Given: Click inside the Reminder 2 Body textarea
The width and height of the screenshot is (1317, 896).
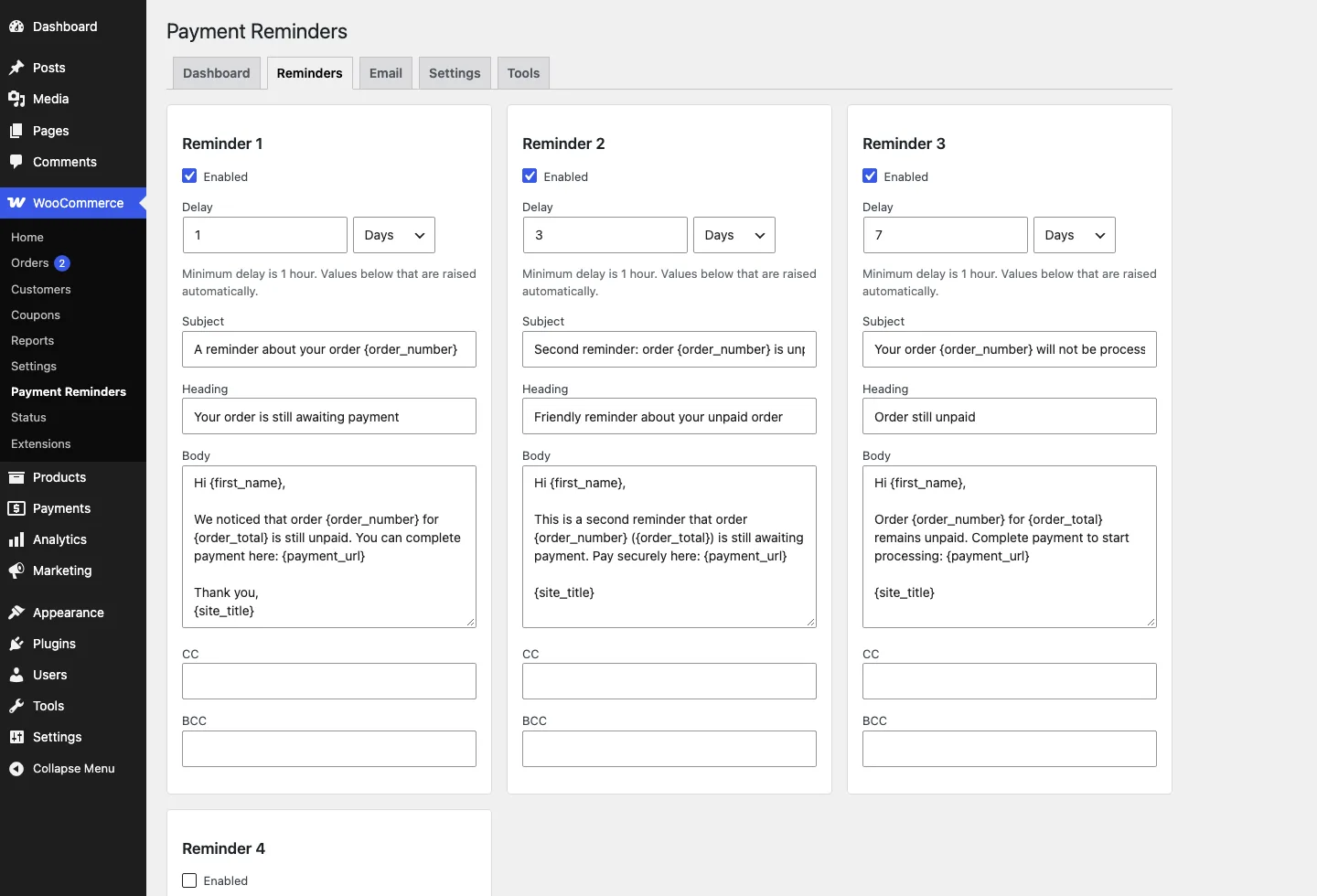Looking at the screenshot, I should point(669,547).
